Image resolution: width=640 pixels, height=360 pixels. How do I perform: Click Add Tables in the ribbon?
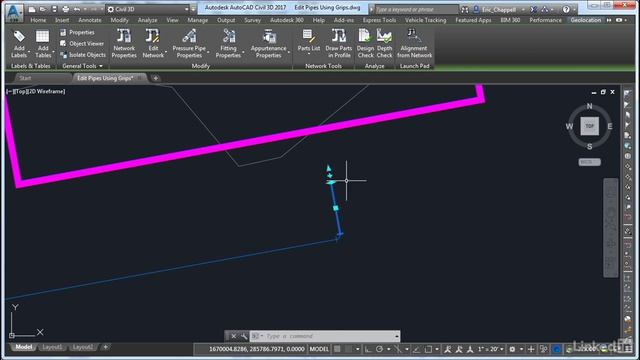coord(42,44)
